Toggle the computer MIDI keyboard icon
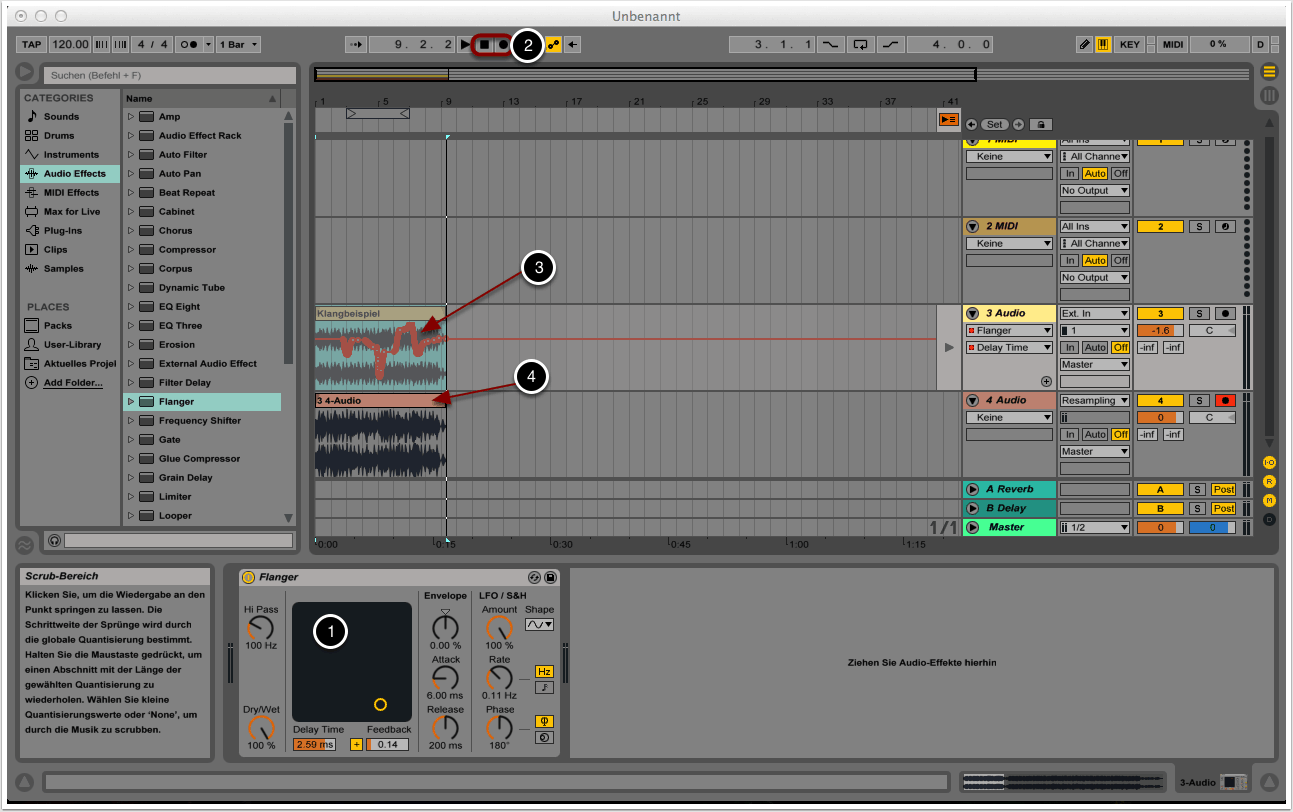Image resolution: width=1293 pixels, height=812 pixels. coord(1103,44)
